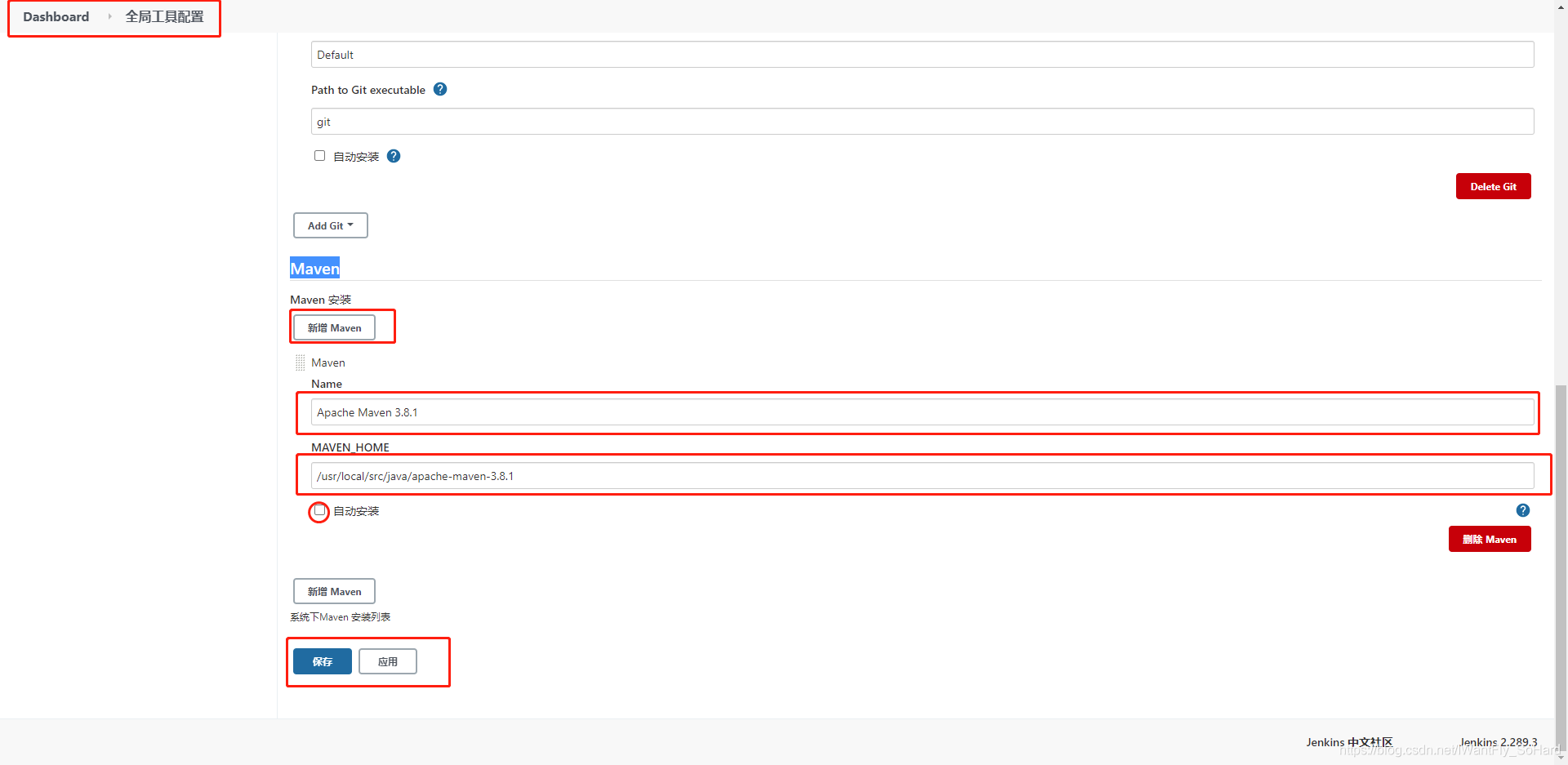The image size is (1568, 765).
Task: Focus the Git name field containing Default
Action: [x=923, y=55]
